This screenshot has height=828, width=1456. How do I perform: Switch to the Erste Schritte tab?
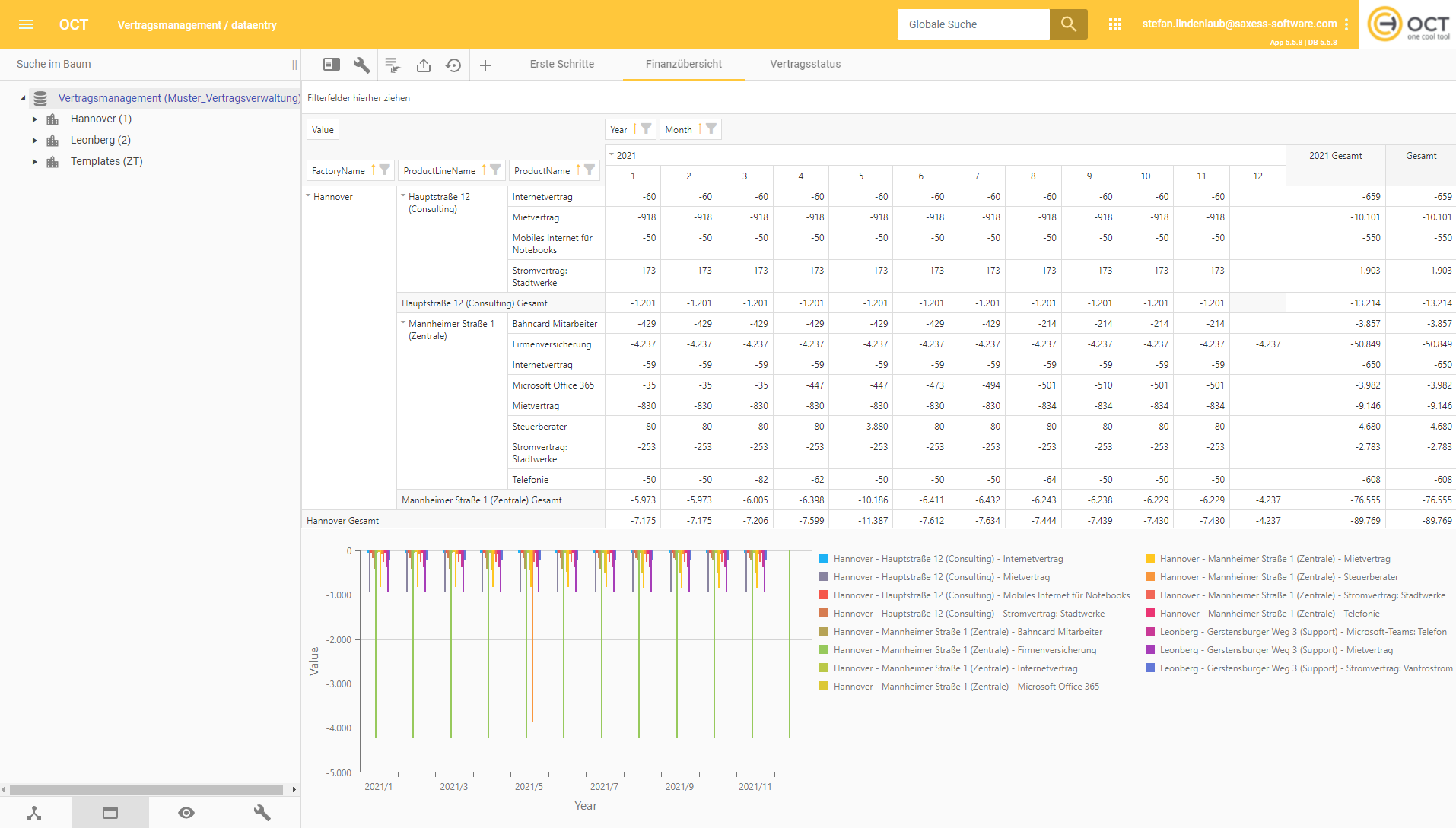[561, 64]
